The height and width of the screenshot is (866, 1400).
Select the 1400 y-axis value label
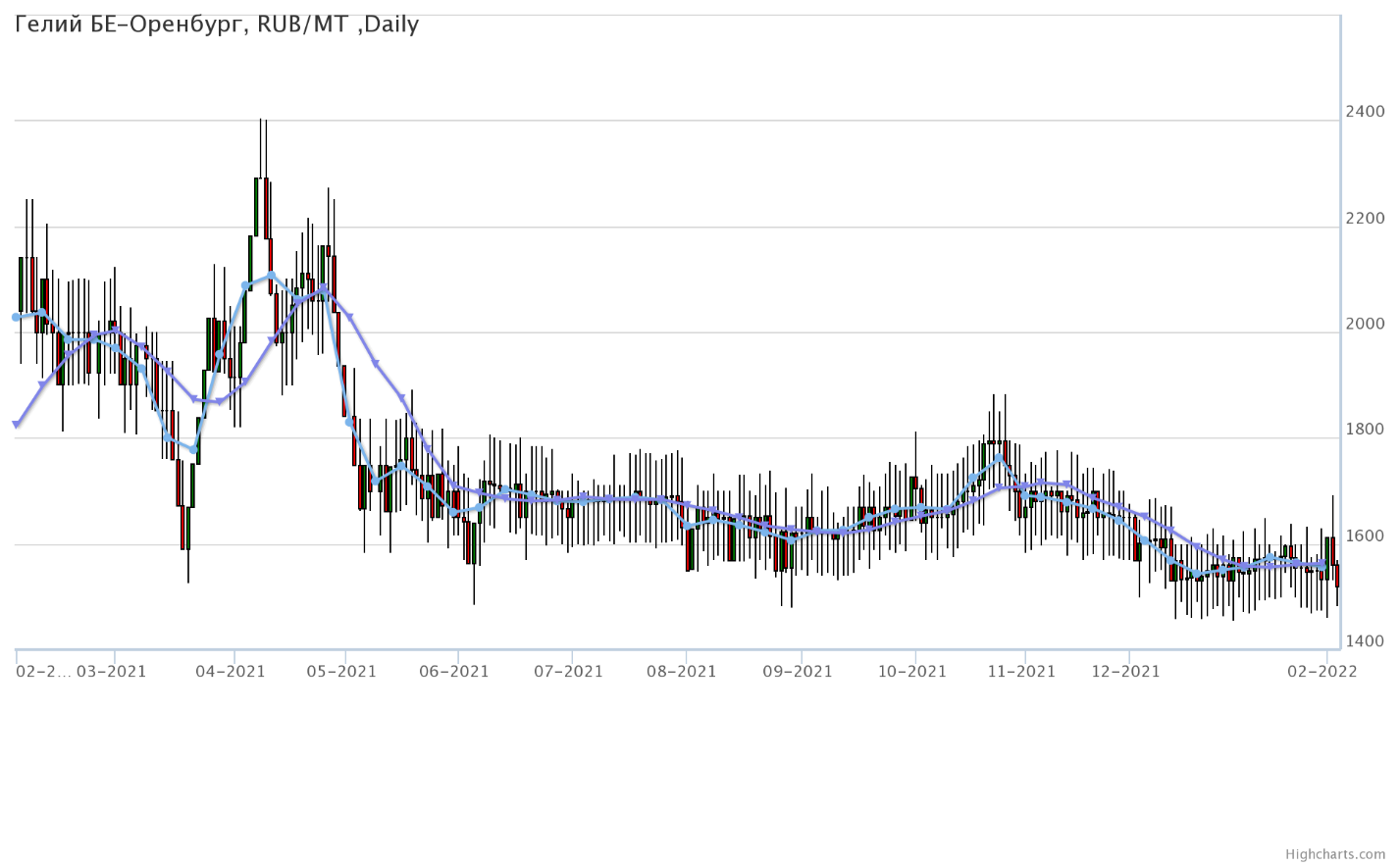tap(1365, 641)
